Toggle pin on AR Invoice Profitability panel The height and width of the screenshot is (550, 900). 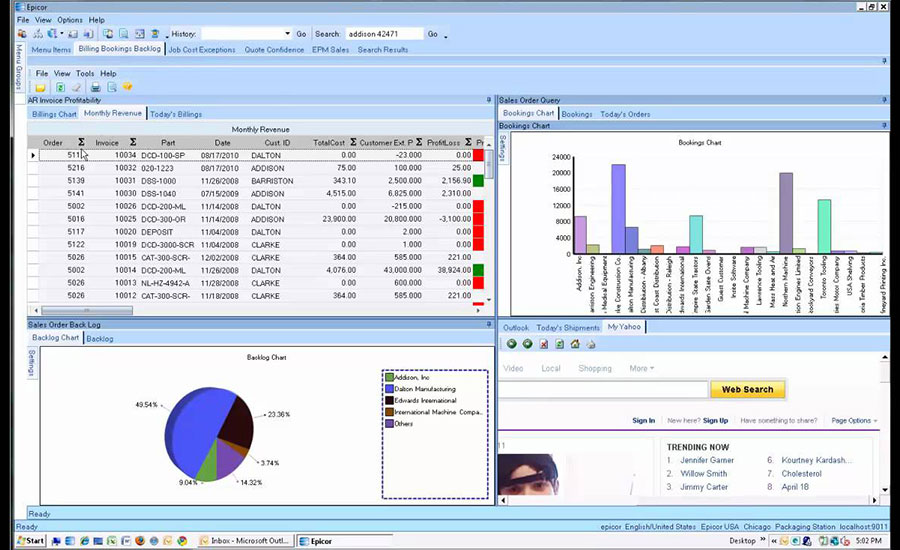pos(488,100)
